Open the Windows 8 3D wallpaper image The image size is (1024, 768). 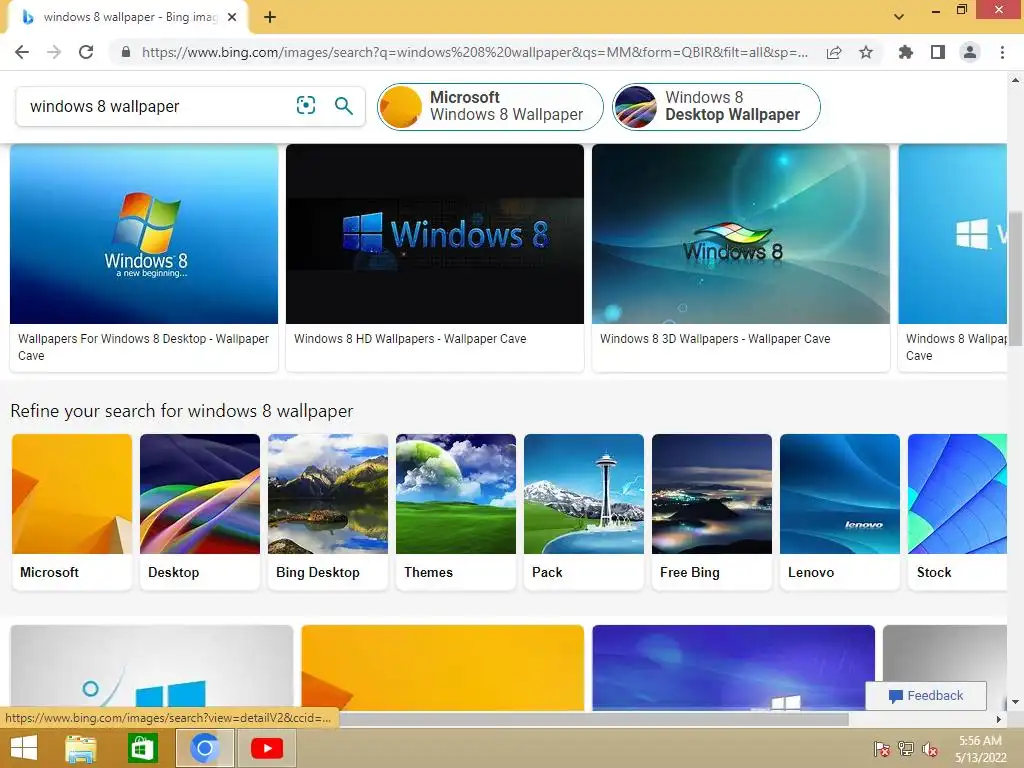(741, 234)
